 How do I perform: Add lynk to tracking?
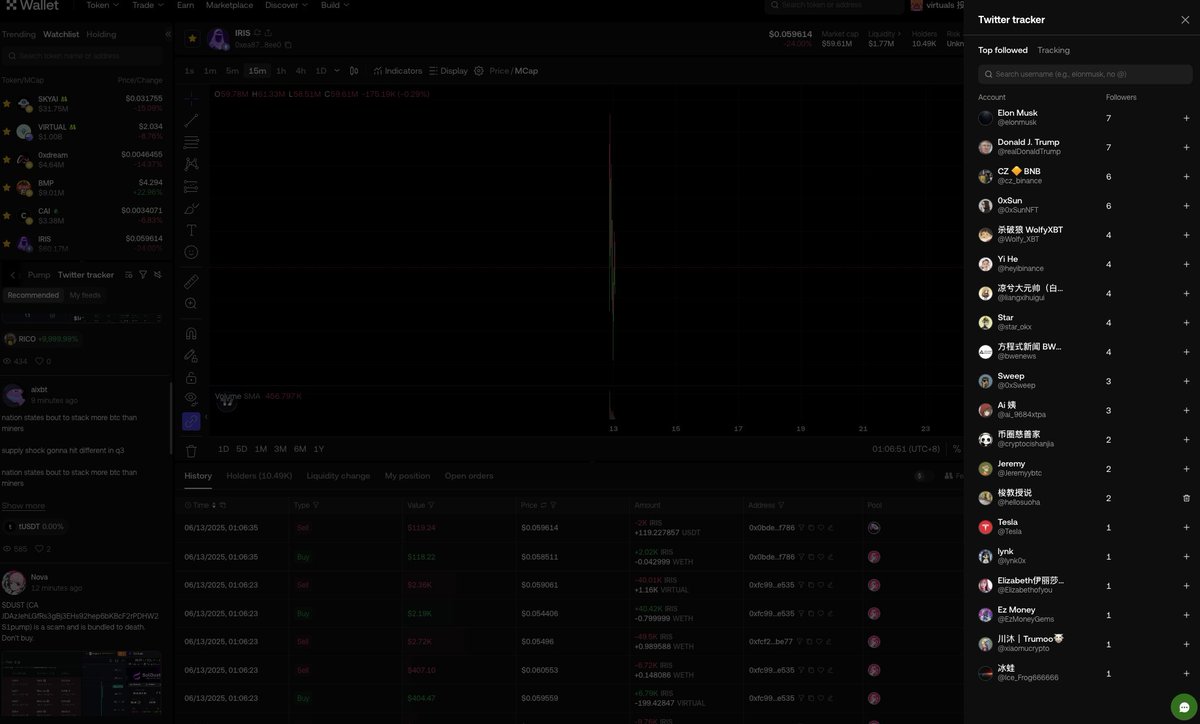tap(1186, 556)
